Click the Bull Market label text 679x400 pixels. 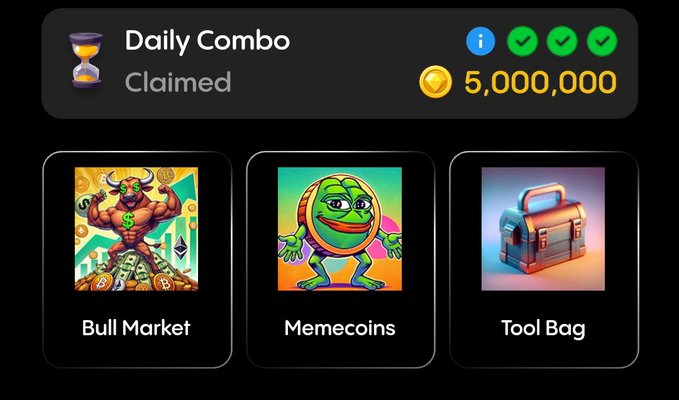click(x=136, y=328)
